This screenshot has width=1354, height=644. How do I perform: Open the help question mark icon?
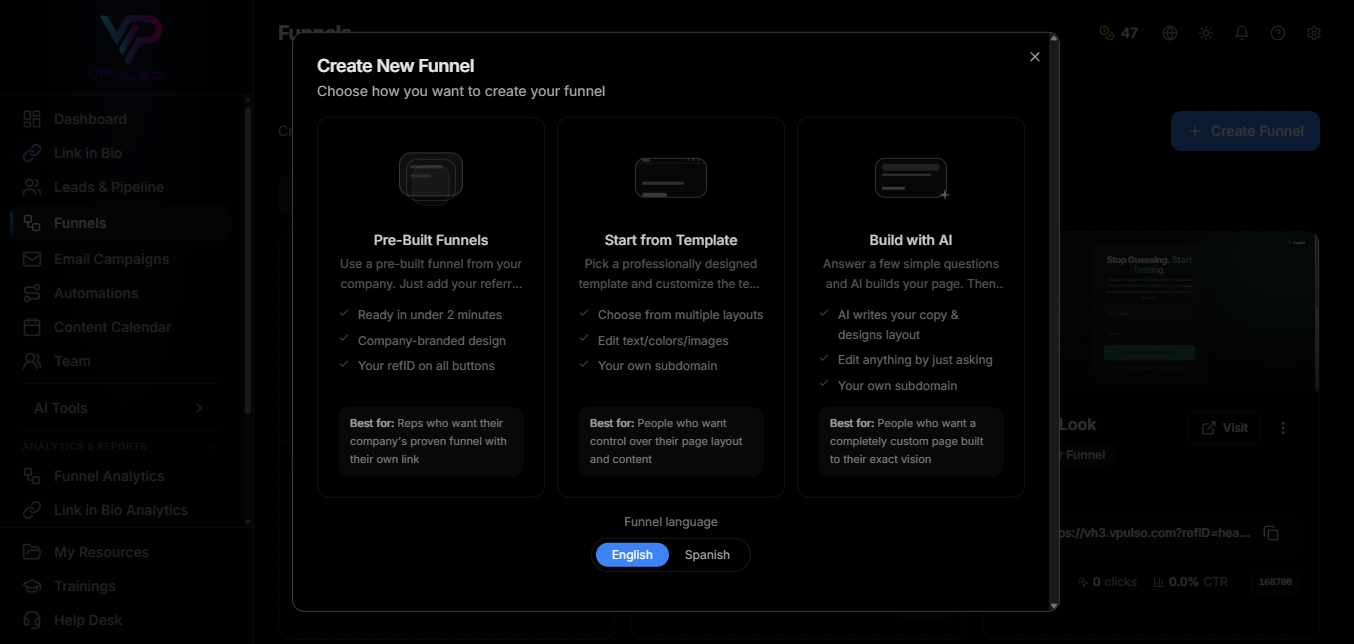pyautogui.click(x=1278, y=33)
